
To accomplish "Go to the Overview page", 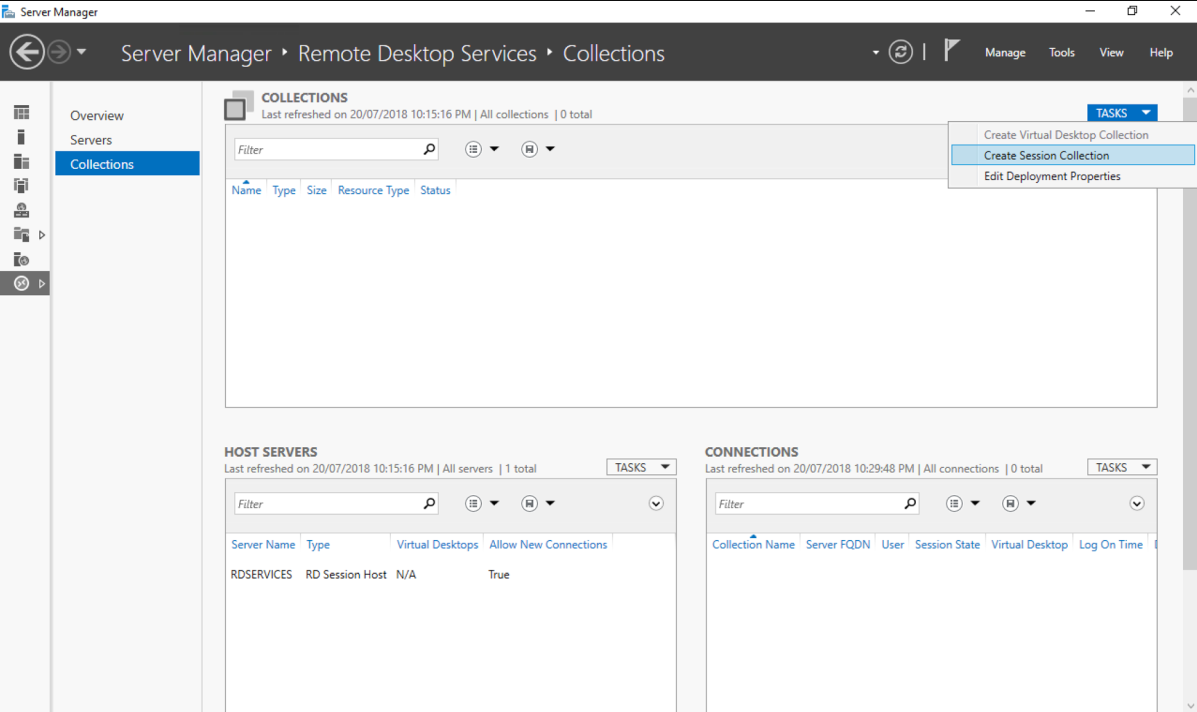I will [96, 115].
